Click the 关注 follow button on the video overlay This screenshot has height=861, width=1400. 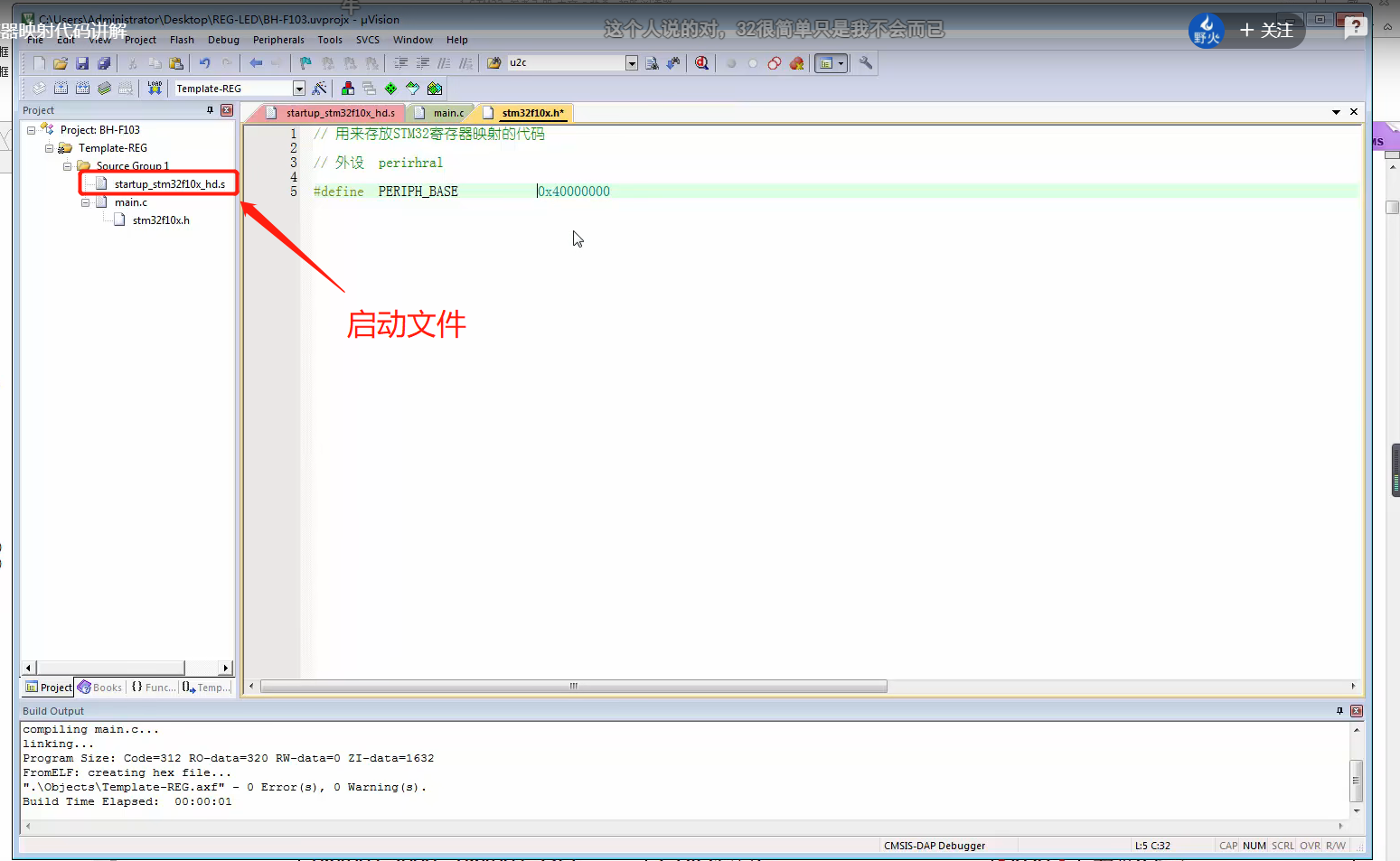click(1266, 30)
